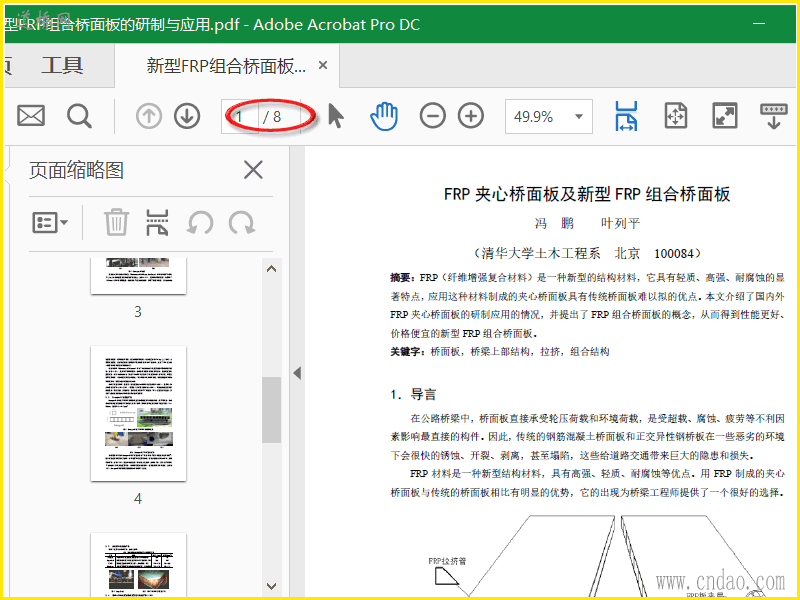Close the 新型FRP组合桥面板 document tab
This screenshot has height=600, width=800.
tap(323, 65)
